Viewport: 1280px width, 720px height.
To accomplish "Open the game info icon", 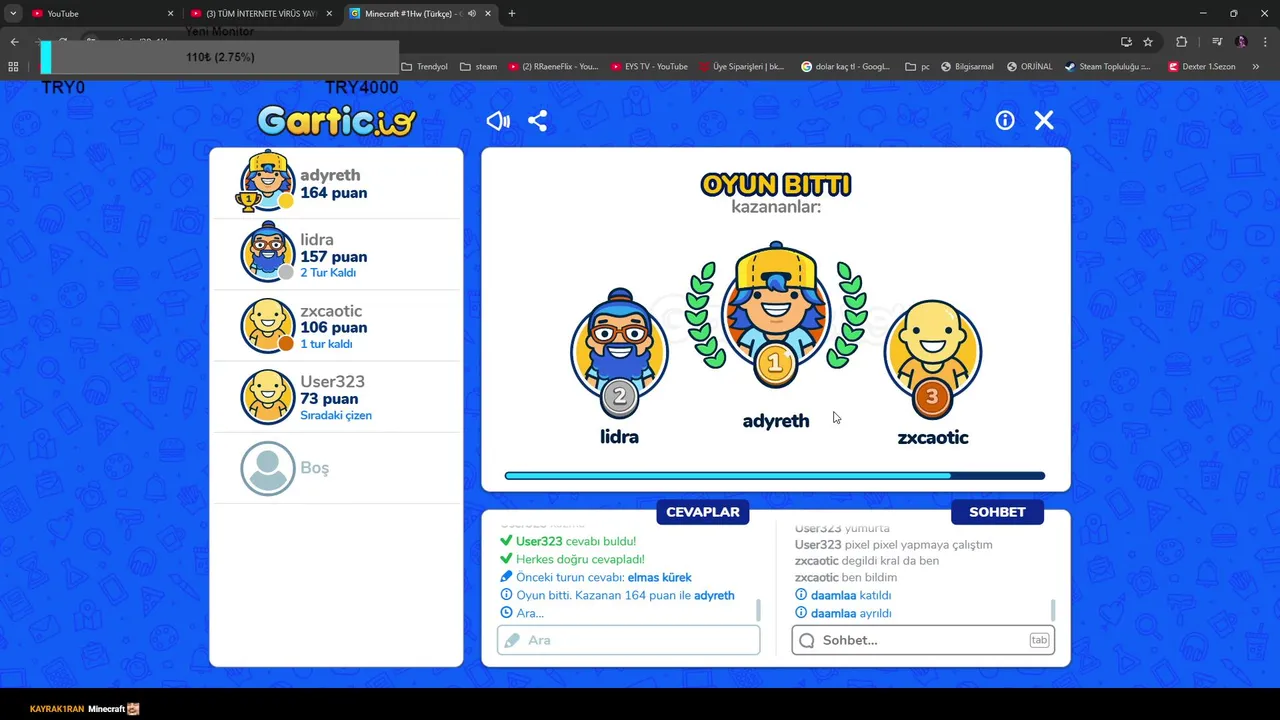I will [x=1005, y=120].
